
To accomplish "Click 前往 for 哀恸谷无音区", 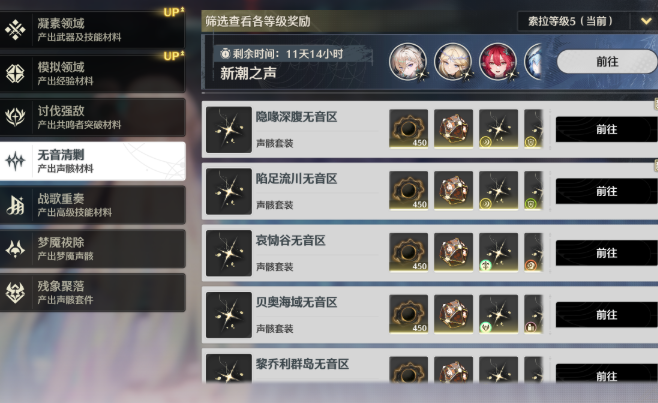I will 607,253.
